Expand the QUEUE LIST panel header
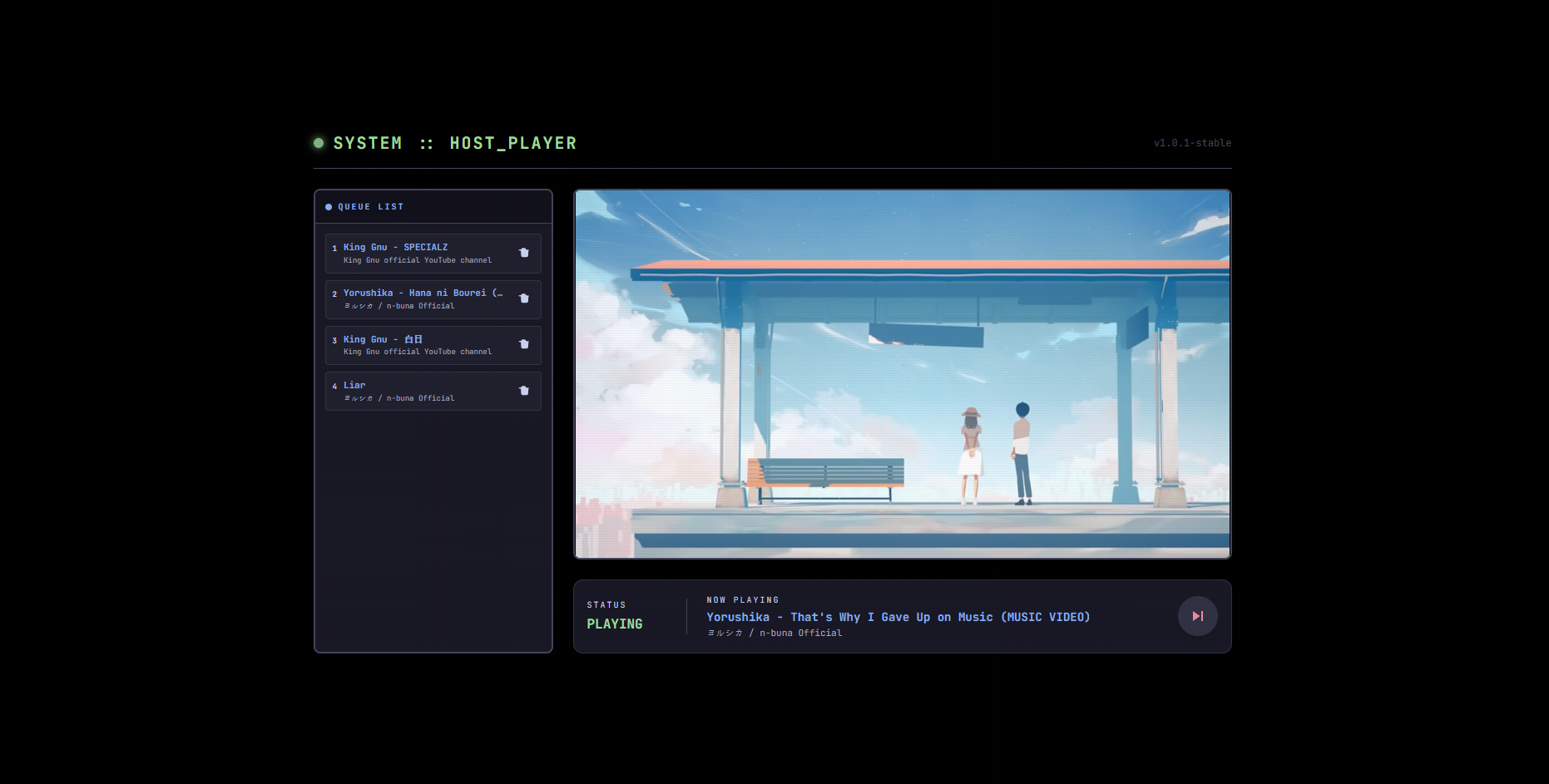The width and height of the screenshot is (1549, 784). click(x=371, y=206)
